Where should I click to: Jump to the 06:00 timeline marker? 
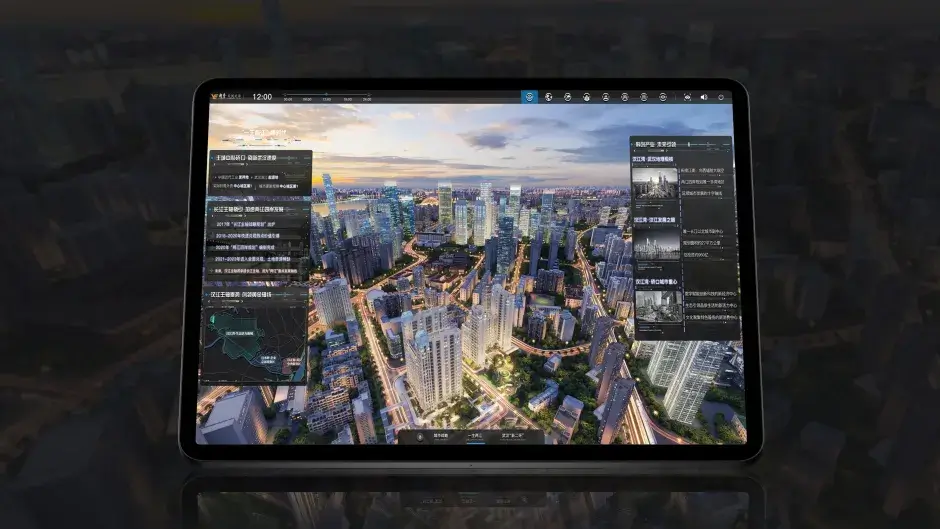click(x=308, y=99)
